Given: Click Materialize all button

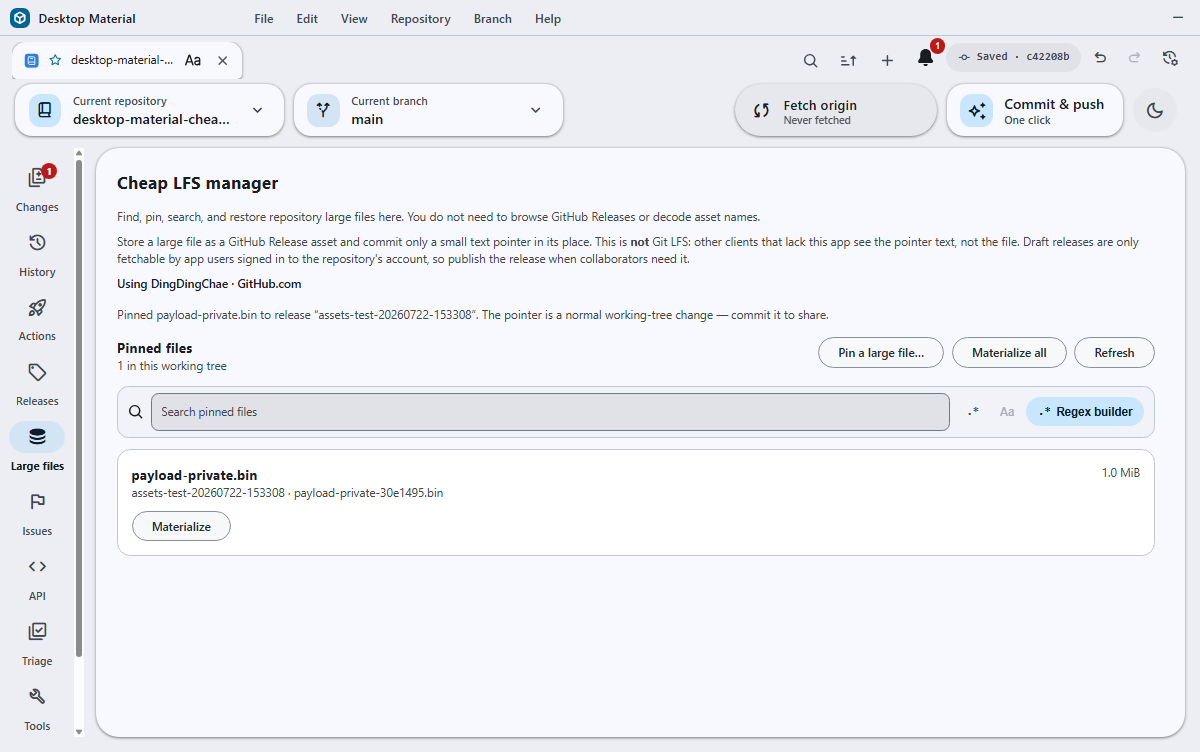Looking at the screenshot, I should coord(1009,353).
